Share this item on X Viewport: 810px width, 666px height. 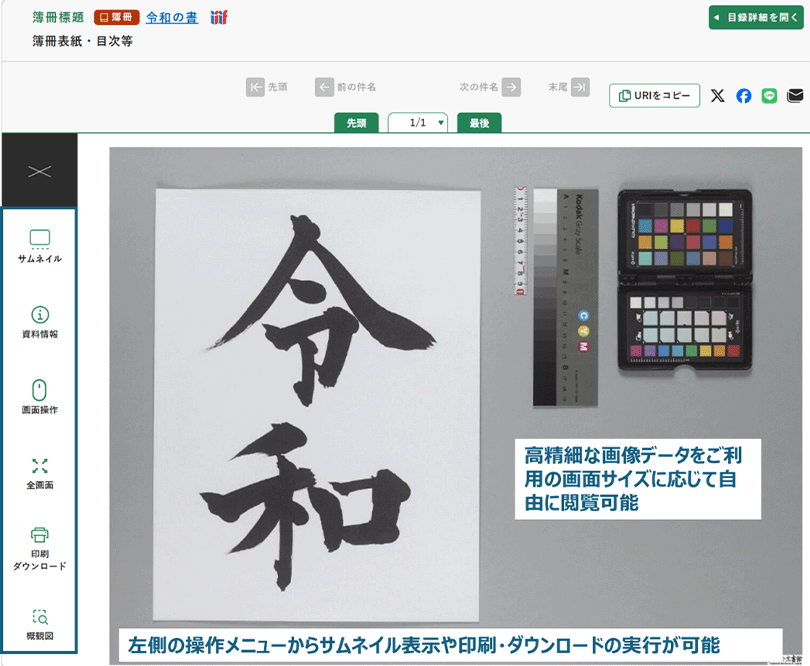tap(717, 96)
